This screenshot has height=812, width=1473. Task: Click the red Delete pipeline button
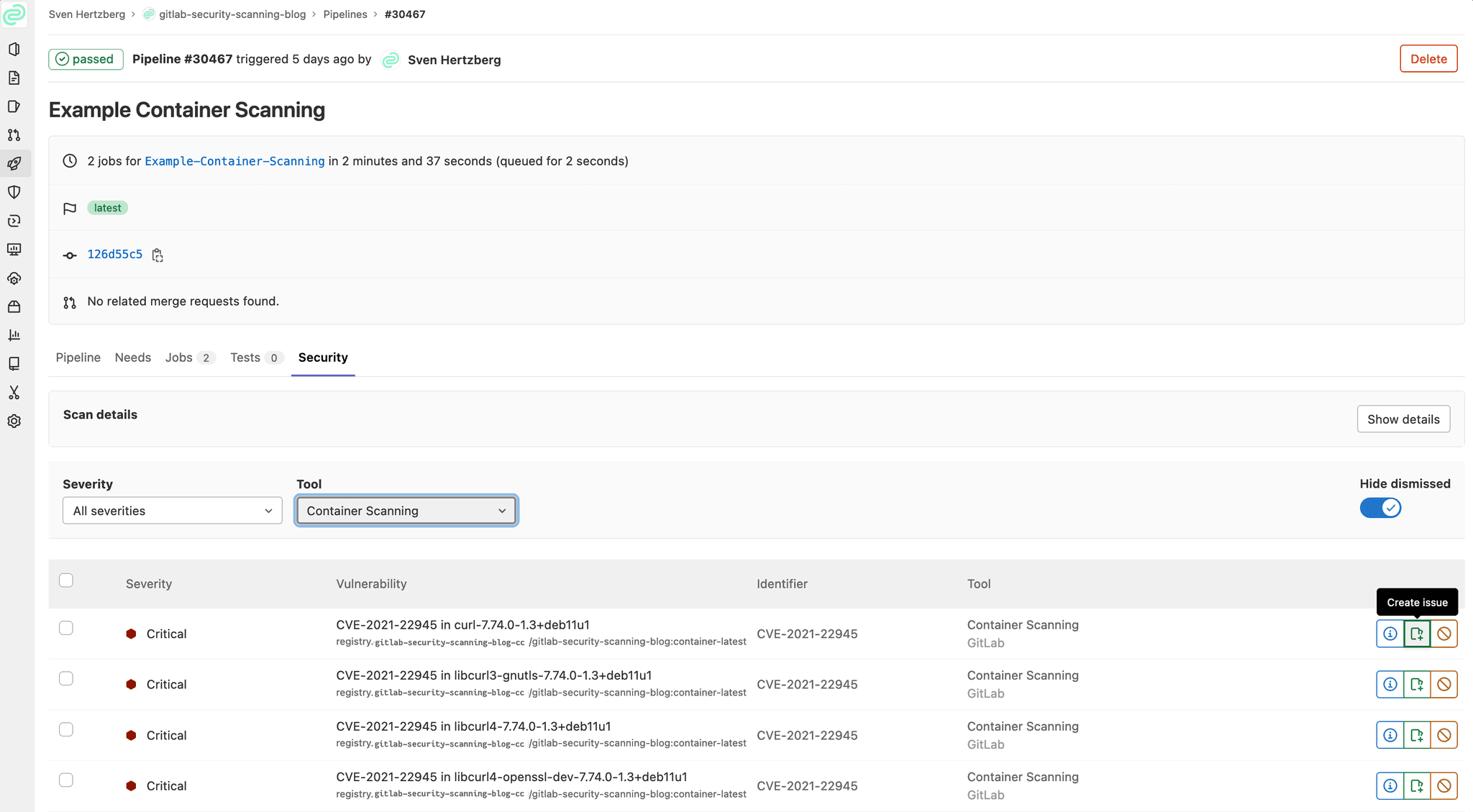pyautogui.click(x=1428, y=59)
